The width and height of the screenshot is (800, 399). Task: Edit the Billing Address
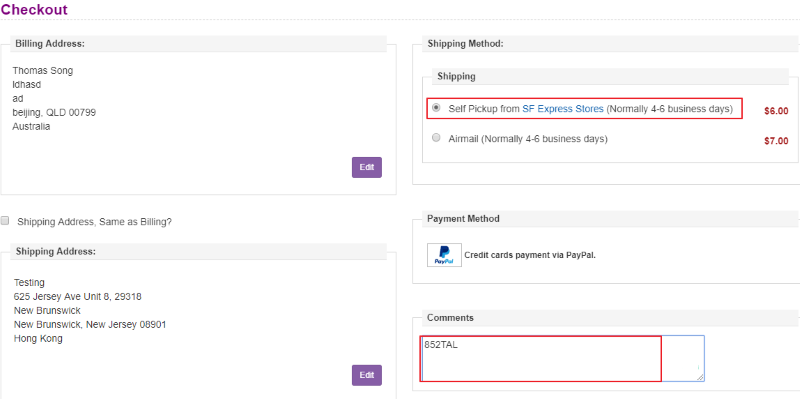click(366, 167)
